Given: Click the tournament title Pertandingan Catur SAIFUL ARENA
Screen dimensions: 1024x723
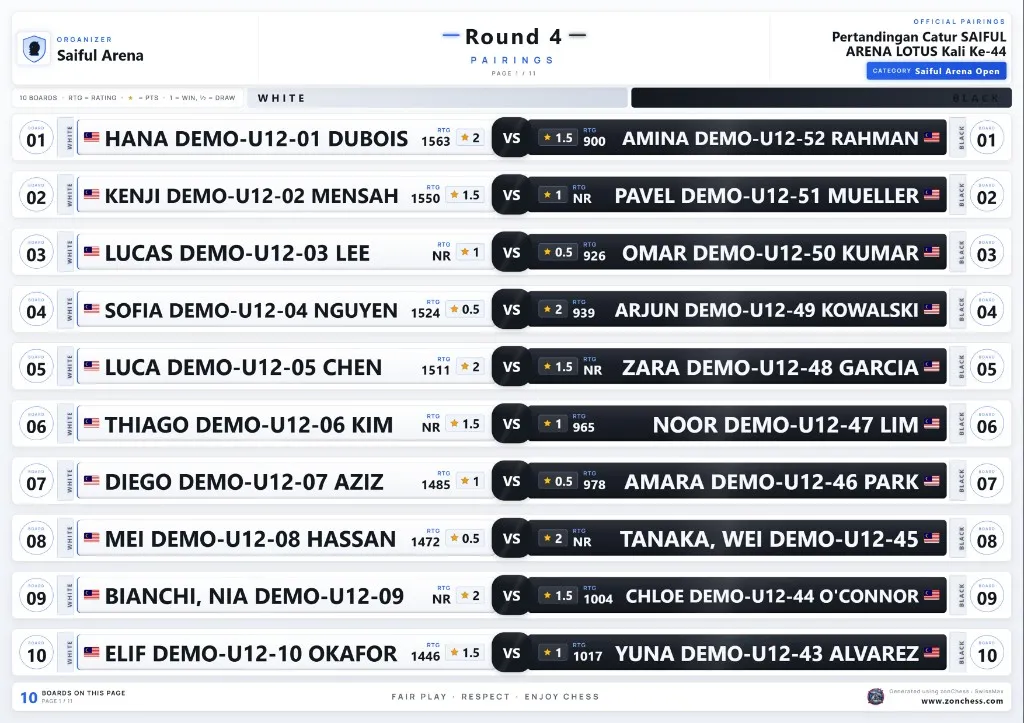Looking at the screenshot, I should 919,44.
